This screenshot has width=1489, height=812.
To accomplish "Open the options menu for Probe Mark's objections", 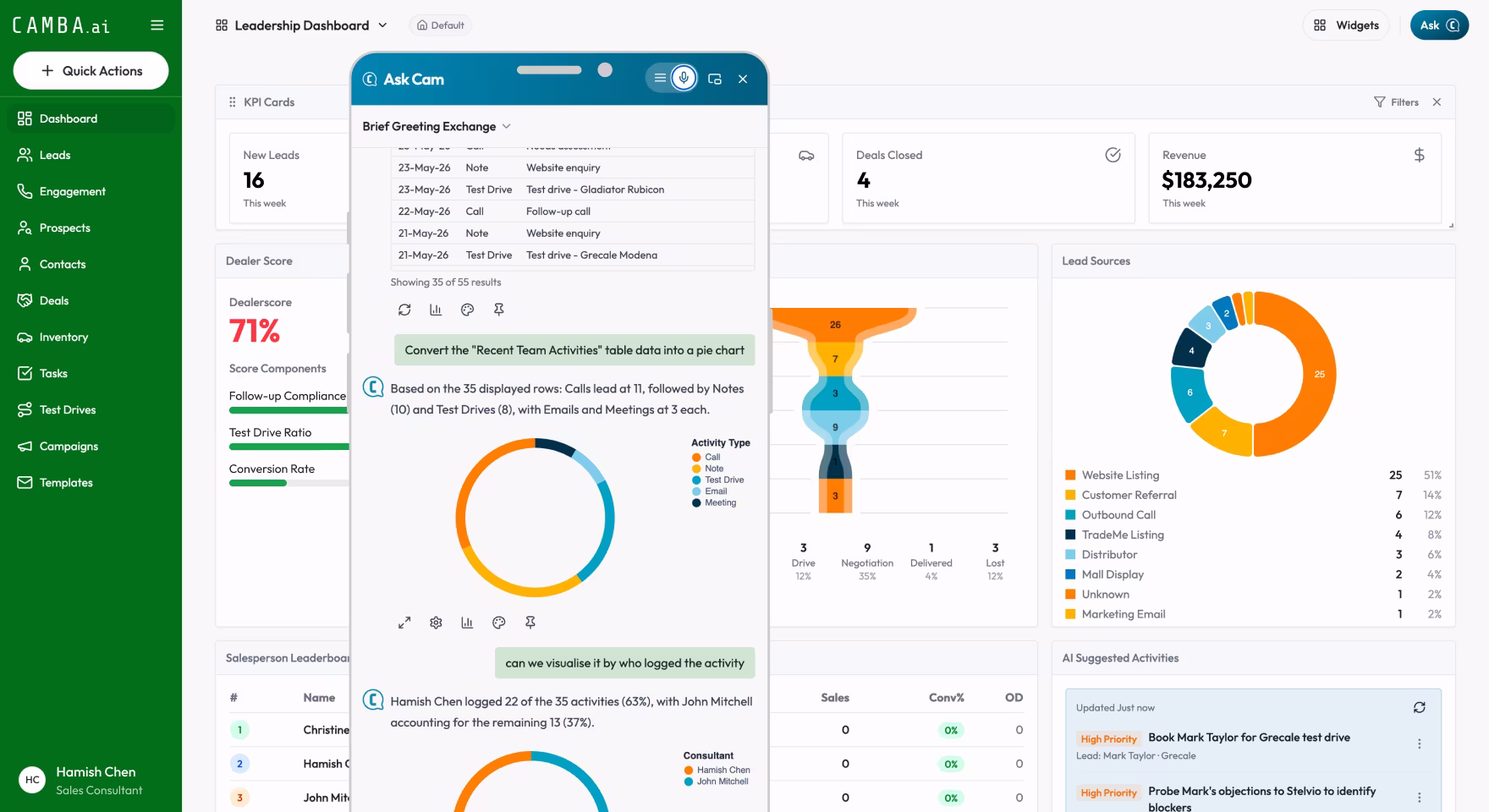I will tap(1420, 798).
